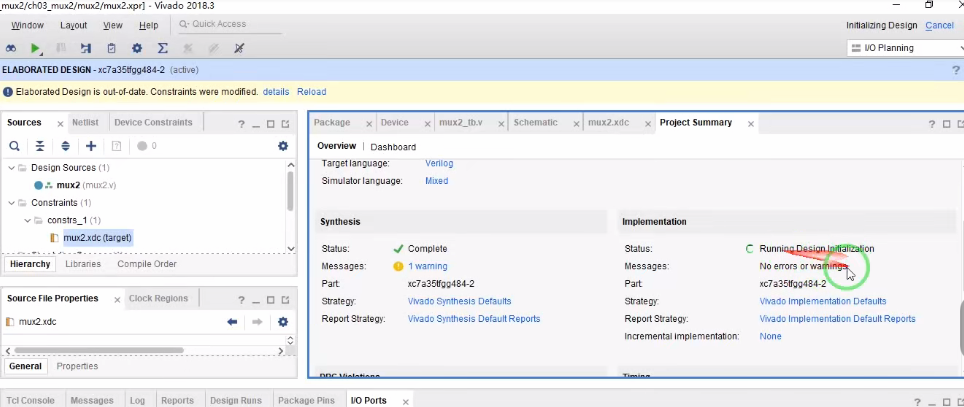Switch to the Netlist tab

(85, 122)
